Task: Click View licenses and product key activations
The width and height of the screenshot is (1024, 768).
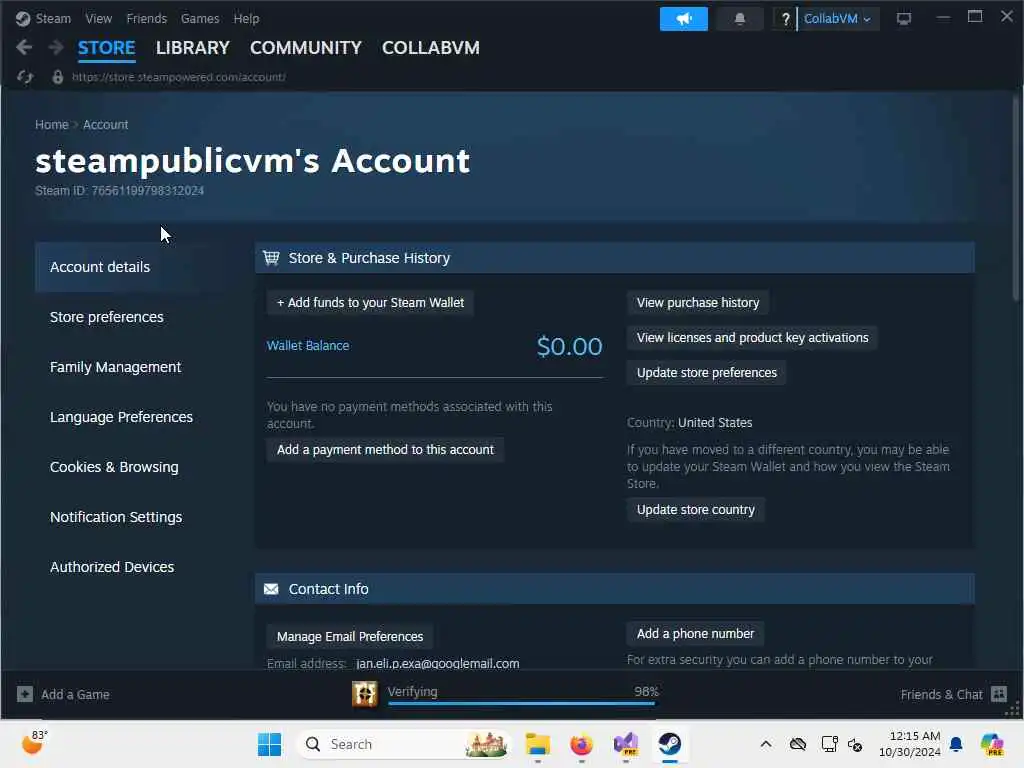Action: tap(752, 338)
